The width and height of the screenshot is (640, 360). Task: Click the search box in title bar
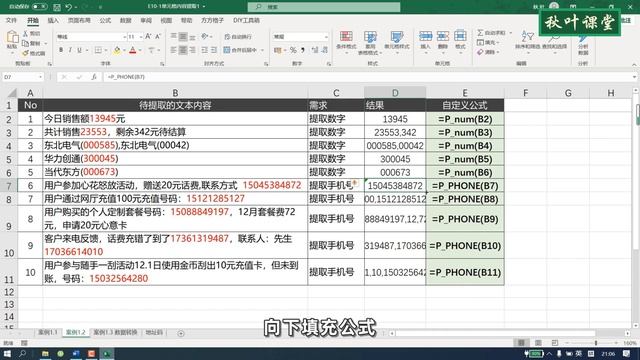pos(324,7)
